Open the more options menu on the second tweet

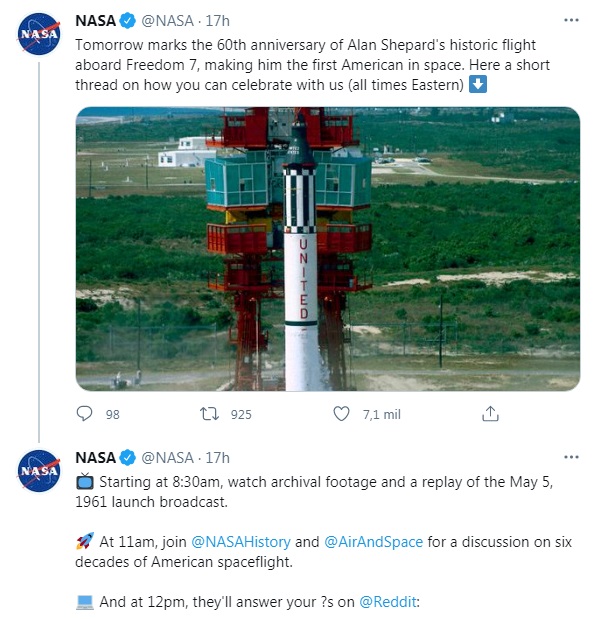[571, 457]
